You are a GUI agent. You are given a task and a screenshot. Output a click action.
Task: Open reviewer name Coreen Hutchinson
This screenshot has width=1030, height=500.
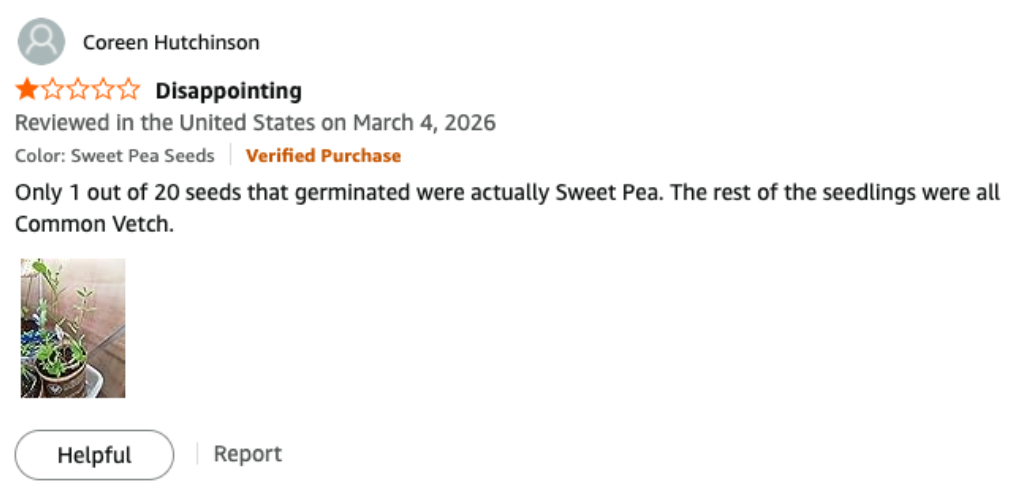point(171,42)
